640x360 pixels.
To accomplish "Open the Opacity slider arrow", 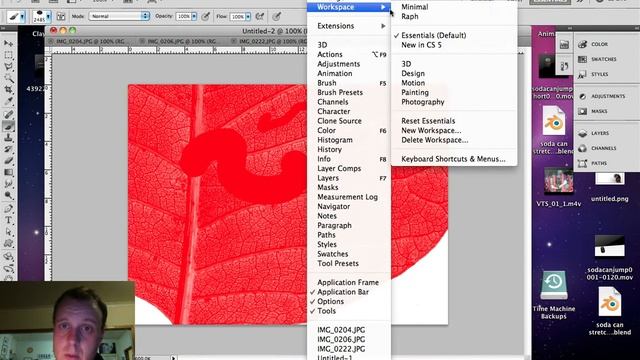I will [x=194, y=16].
